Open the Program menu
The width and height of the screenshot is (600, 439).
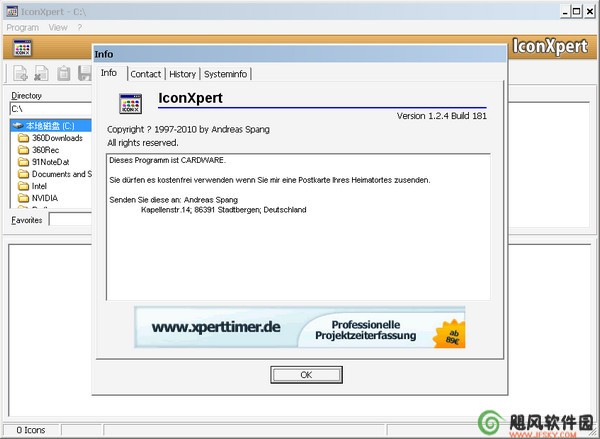pyautogui.click(x=23, y=28)
